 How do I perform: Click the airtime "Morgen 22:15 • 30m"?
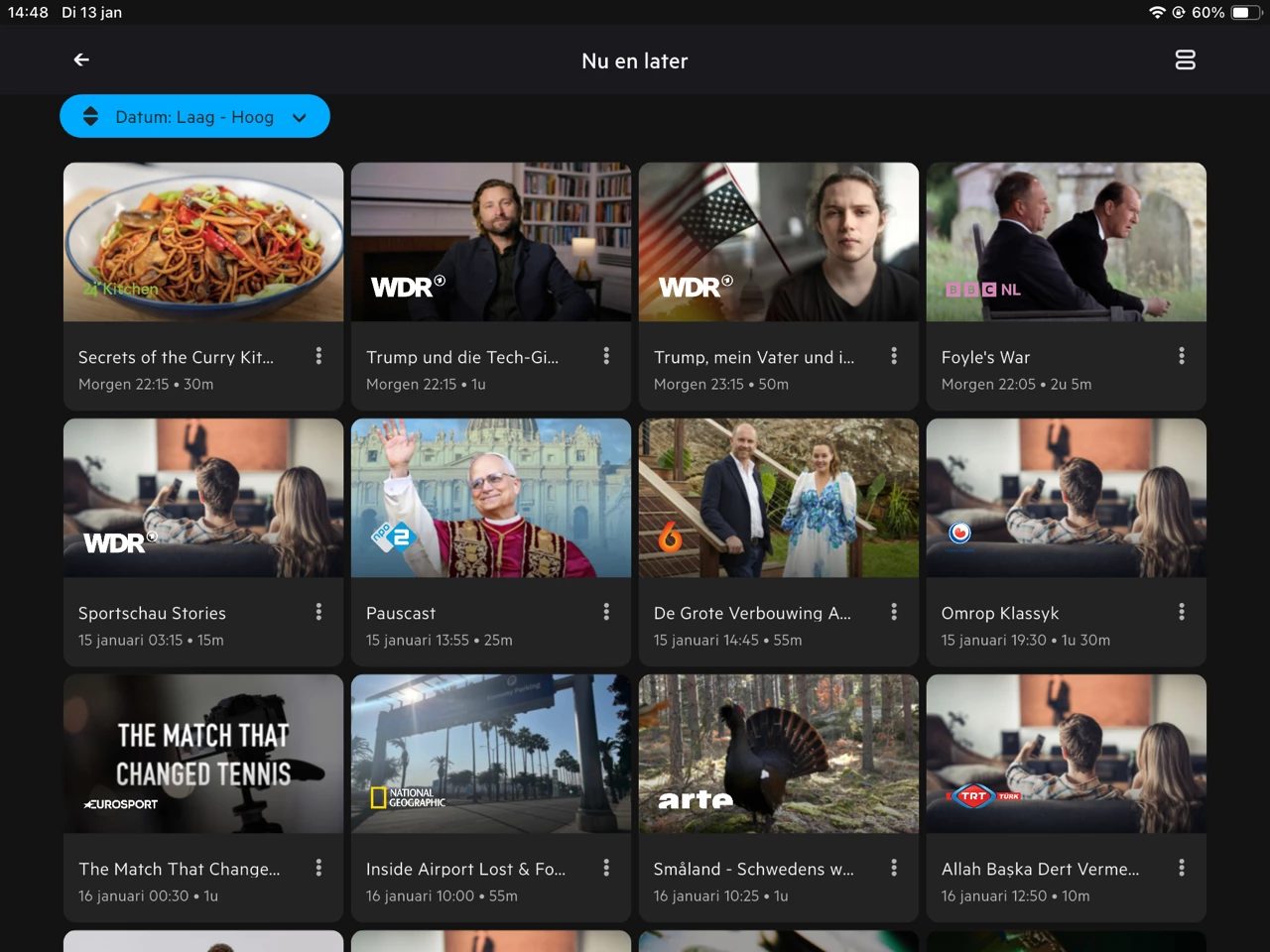146,384
